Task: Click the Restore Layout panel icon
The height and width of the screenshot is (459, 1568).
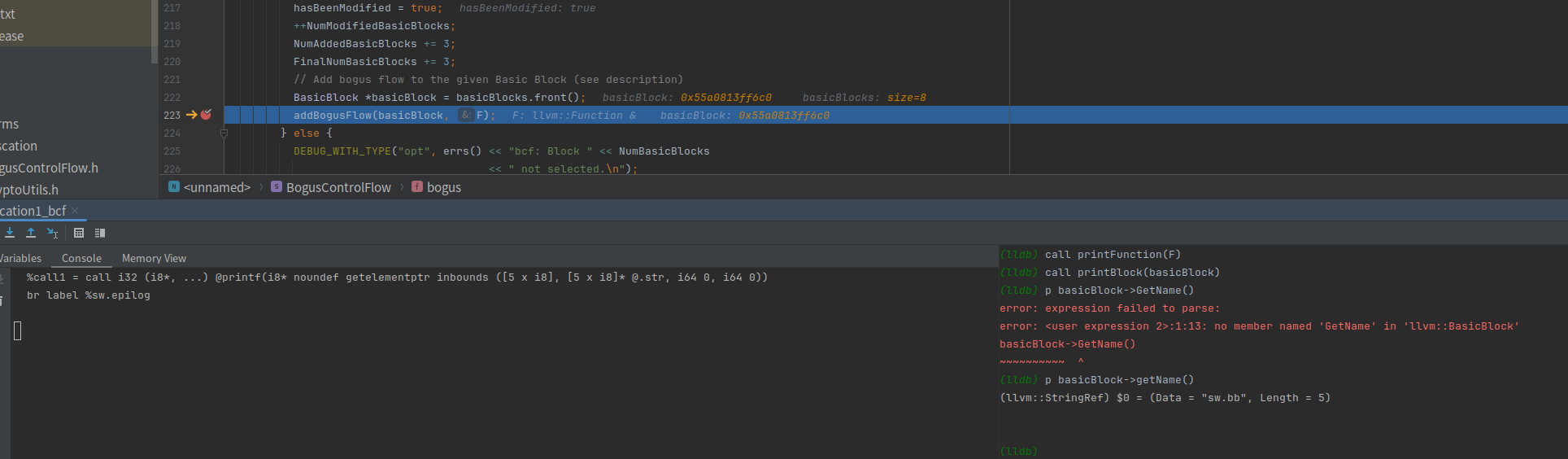Action: pos(100,233)
